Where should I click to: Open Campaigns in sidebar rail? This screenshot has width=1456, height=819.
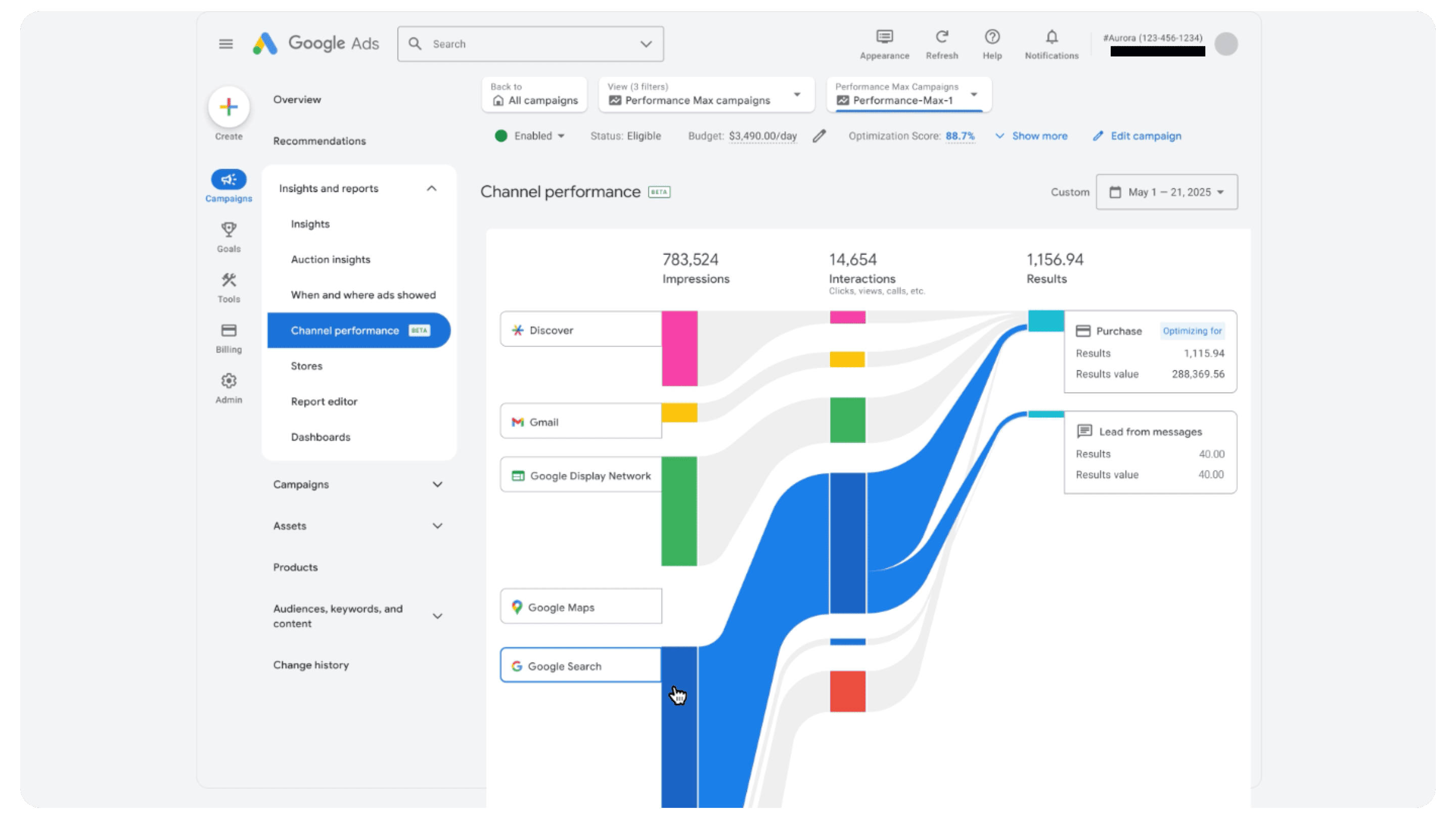click(229, 186)
